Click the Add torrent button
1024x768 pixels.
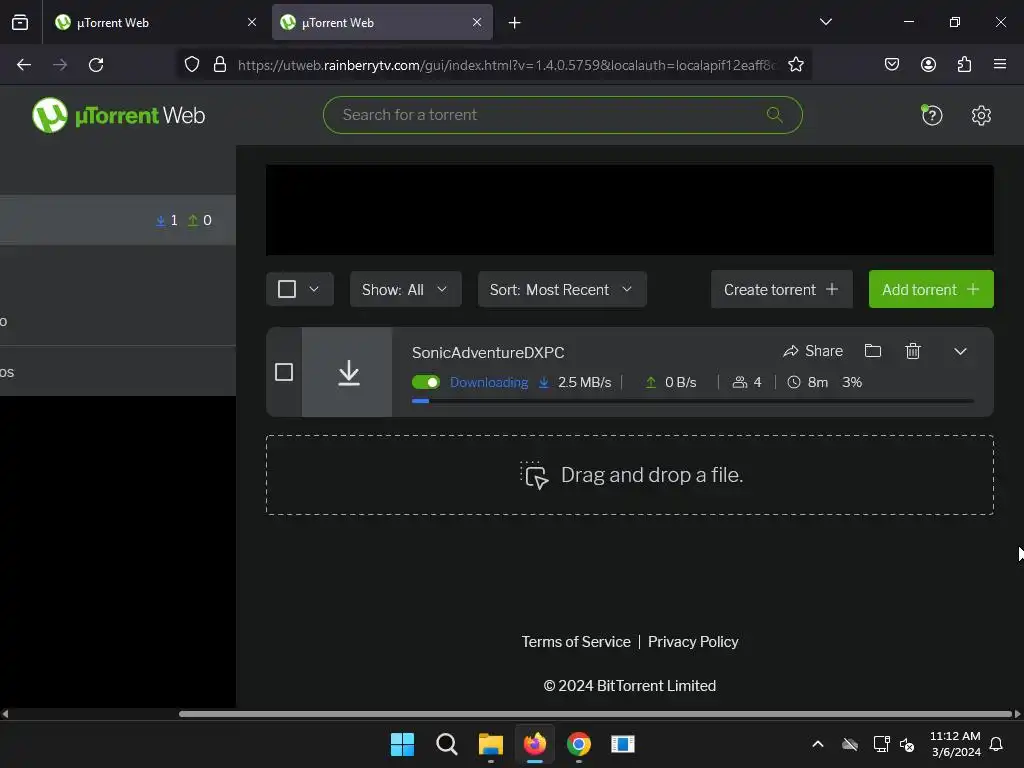coord(931,289)
